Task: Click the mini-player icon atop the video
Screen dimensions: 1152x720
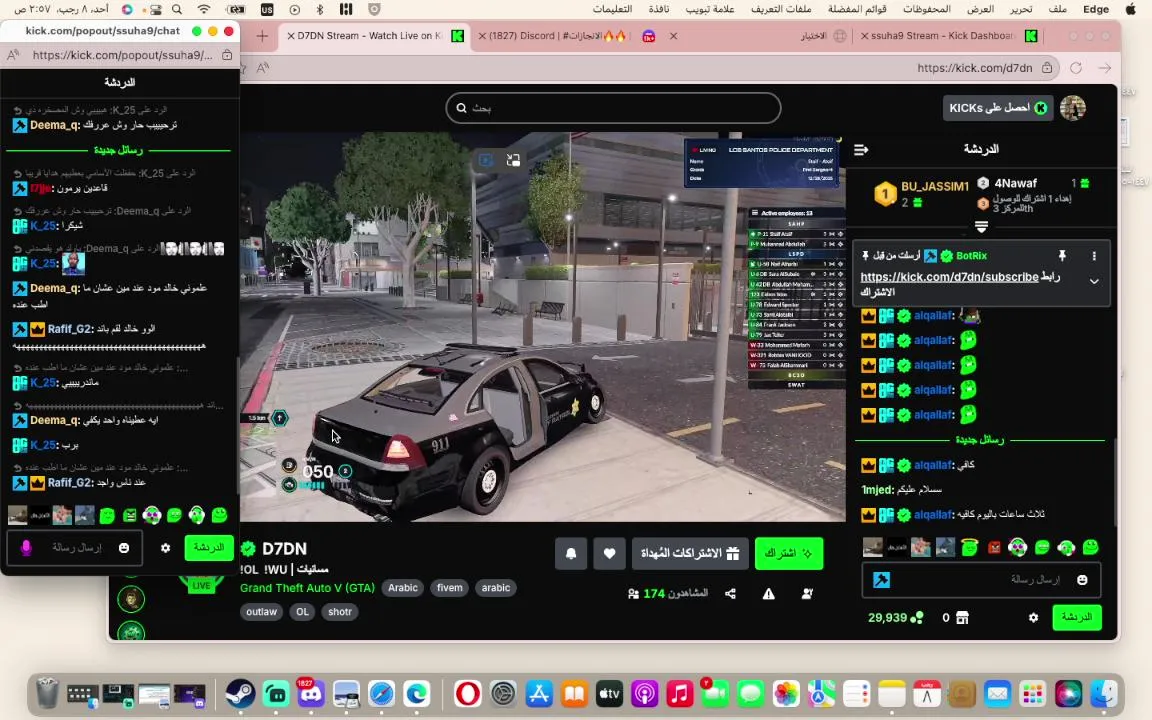Action: 514,159
